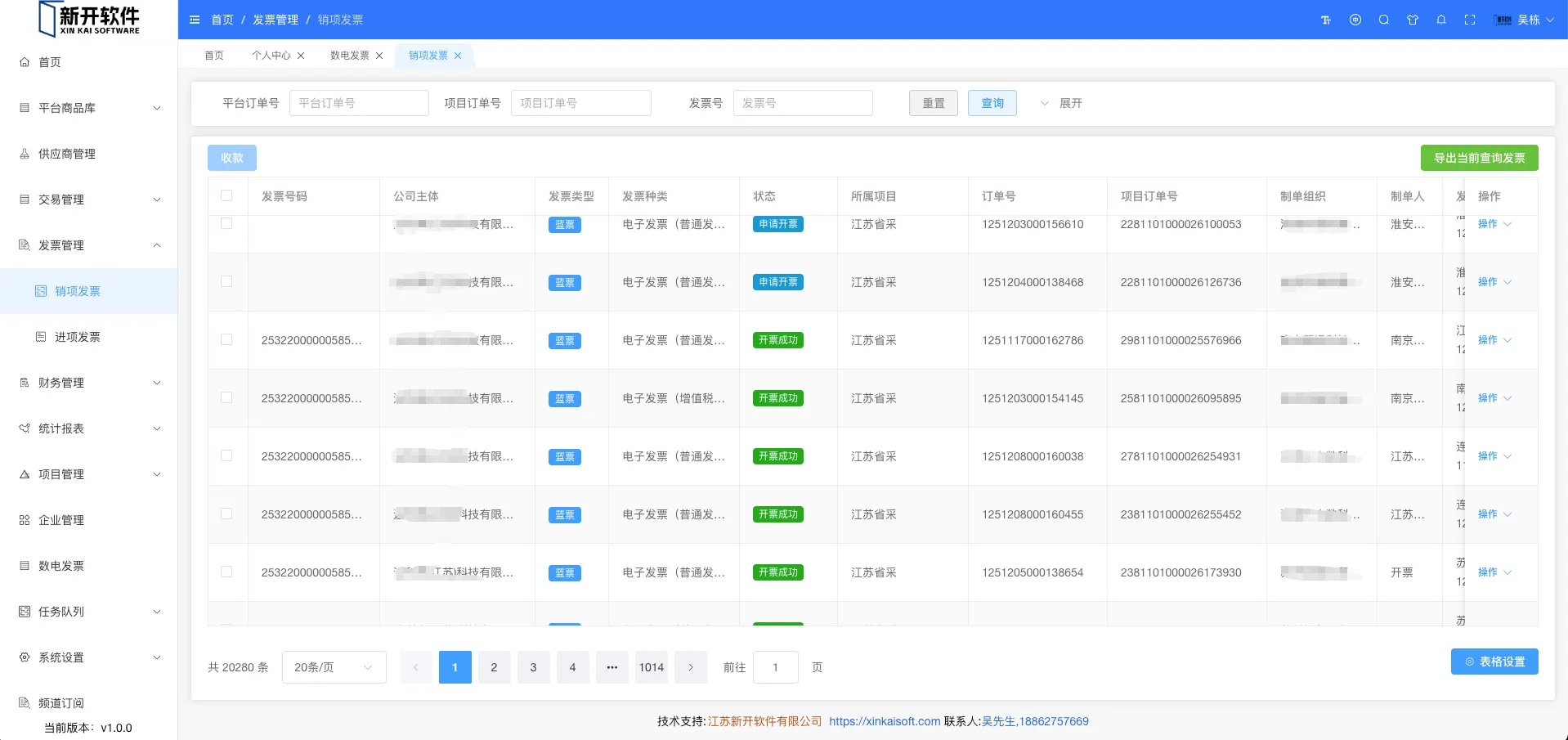This screenshot has width=1568, height=740.
Task: Open the 20条/页 page size dropdown
Action: pyautogui.click(x=334, y=667)
